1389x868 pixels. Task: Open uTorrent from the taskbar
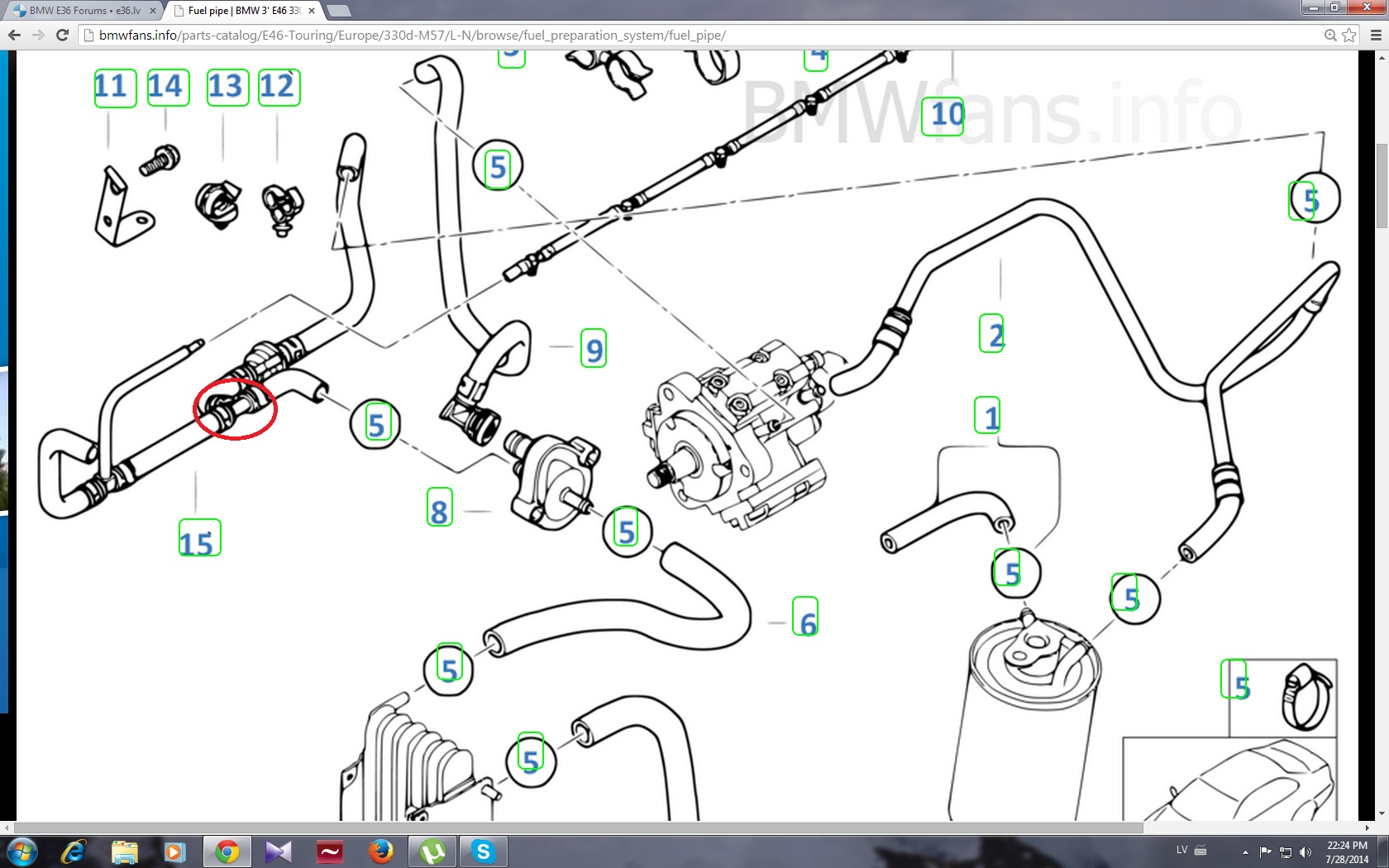coord(432,851)
